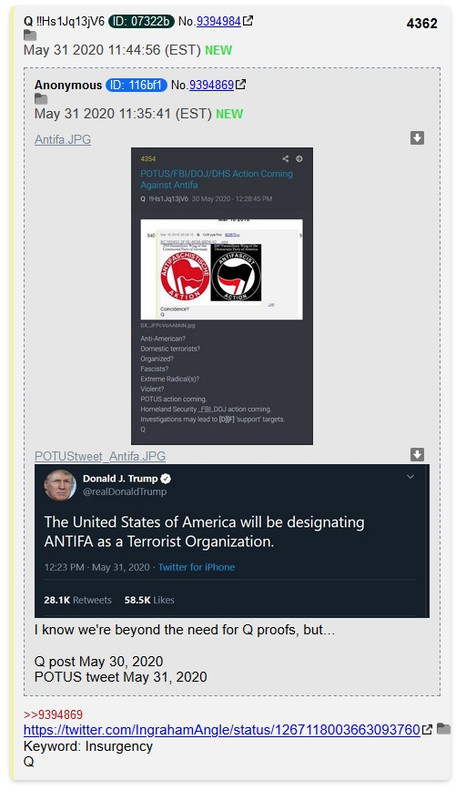This screenshot has height=800, width=466.
Task: Click the folder icon after the Twitter URL
Action: tap(444, 729)
